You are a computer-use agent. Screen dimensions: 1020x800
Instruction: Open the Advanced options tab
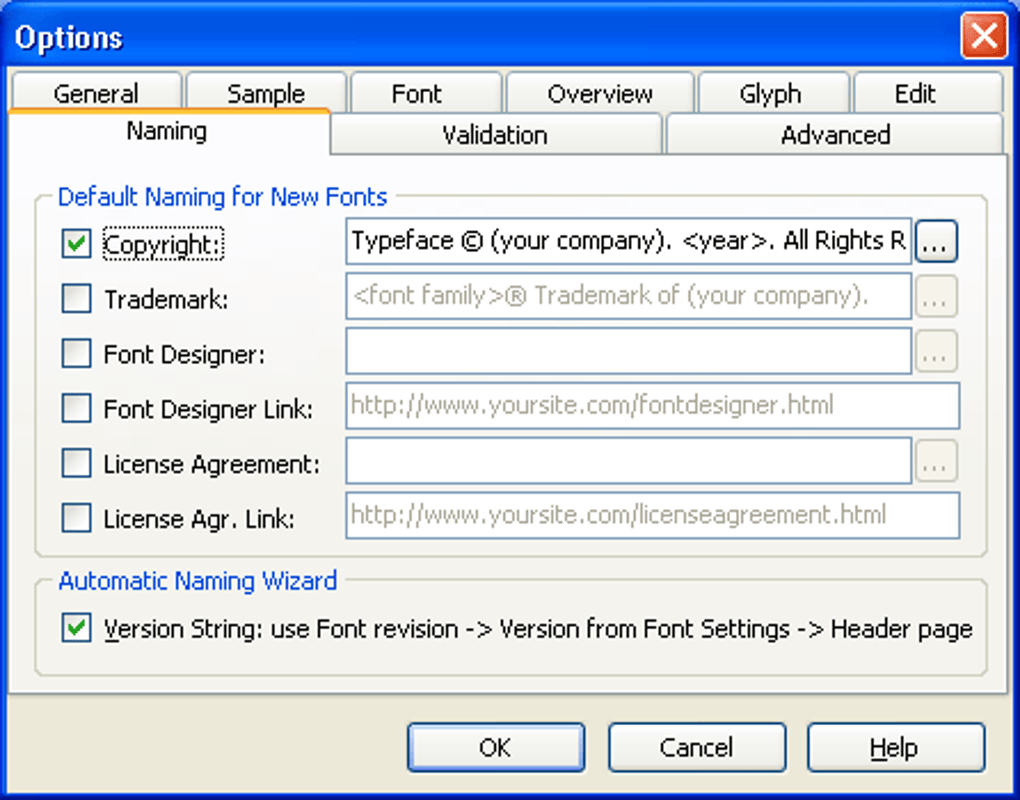pos(835,134)
